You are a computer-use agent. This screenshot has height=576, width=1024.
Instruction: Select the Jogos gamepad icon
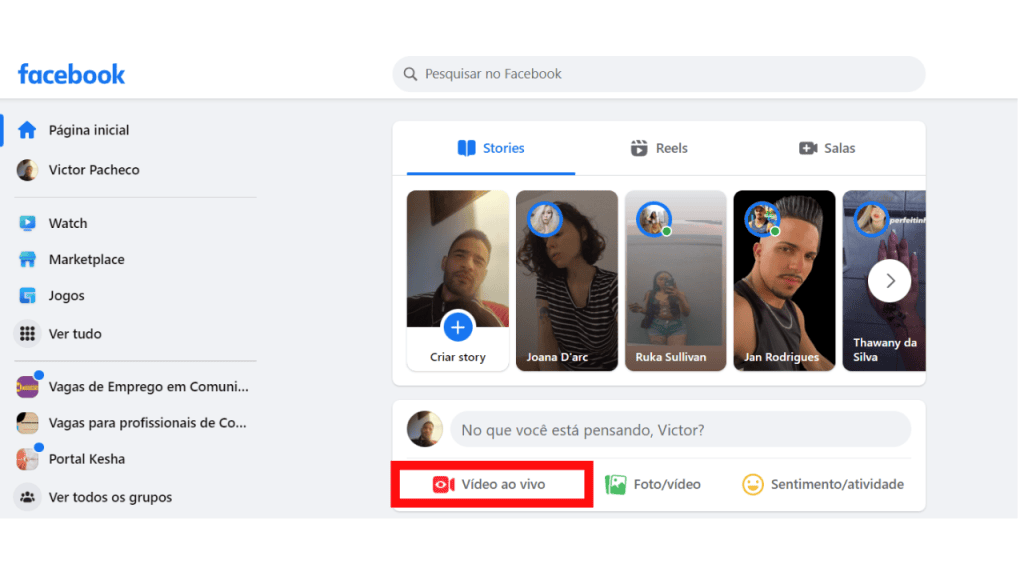tap(28, 295)
